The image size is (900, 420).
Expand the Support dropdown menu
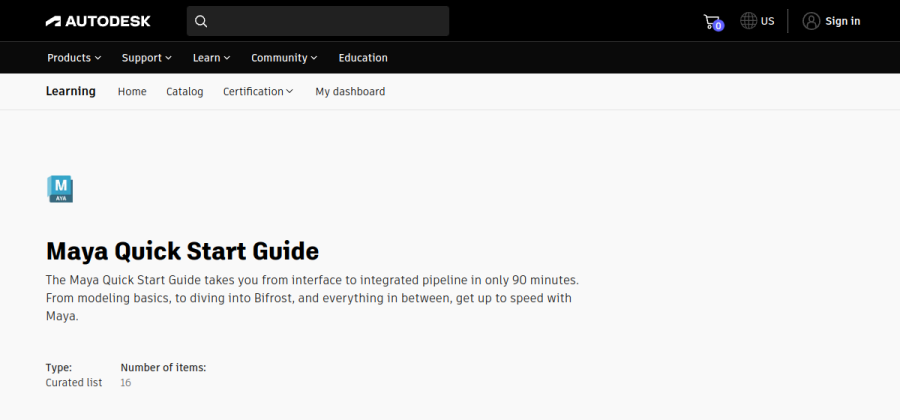[x=146, y=58]
